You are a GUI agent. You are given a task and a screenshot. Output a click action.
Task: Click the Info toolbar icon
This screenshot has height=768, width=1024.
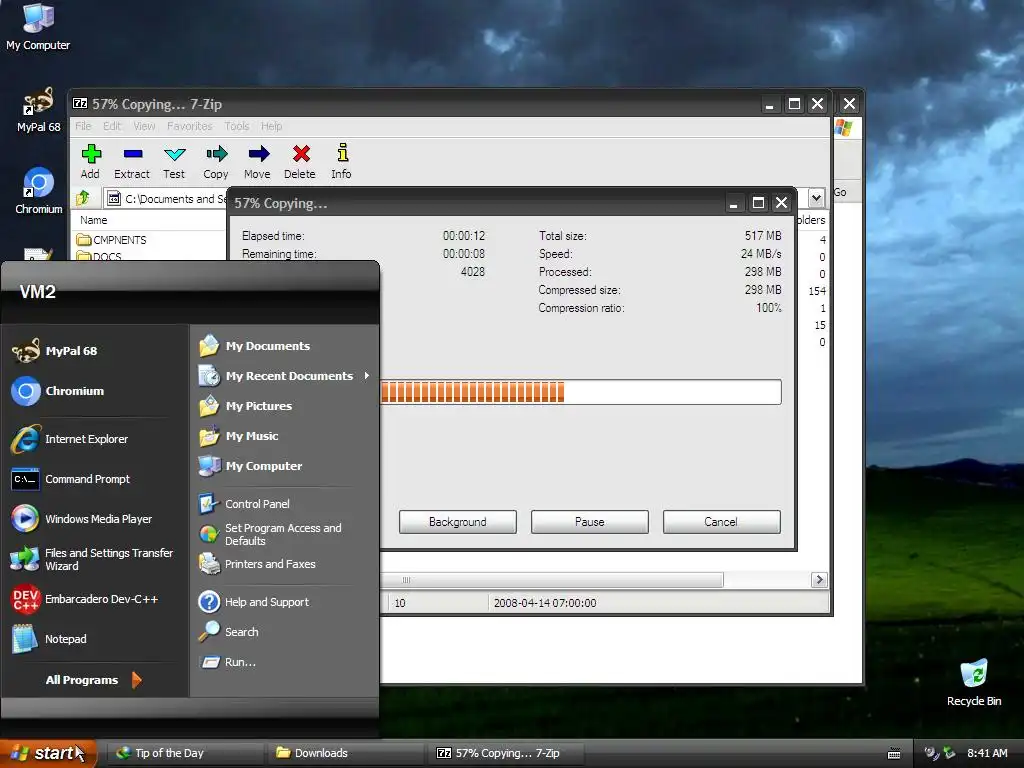[342, 161]
